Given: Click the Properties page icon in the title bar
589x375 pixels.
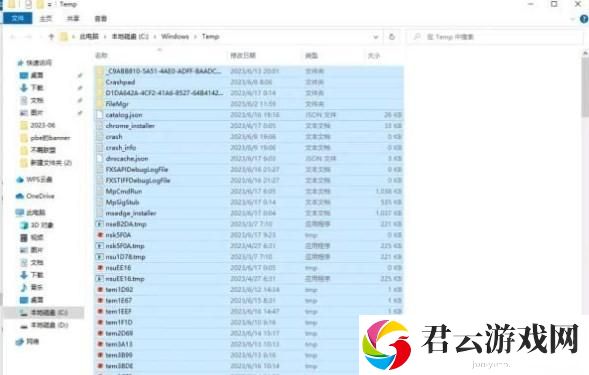Looking at the screenshot, I should 29,5.
